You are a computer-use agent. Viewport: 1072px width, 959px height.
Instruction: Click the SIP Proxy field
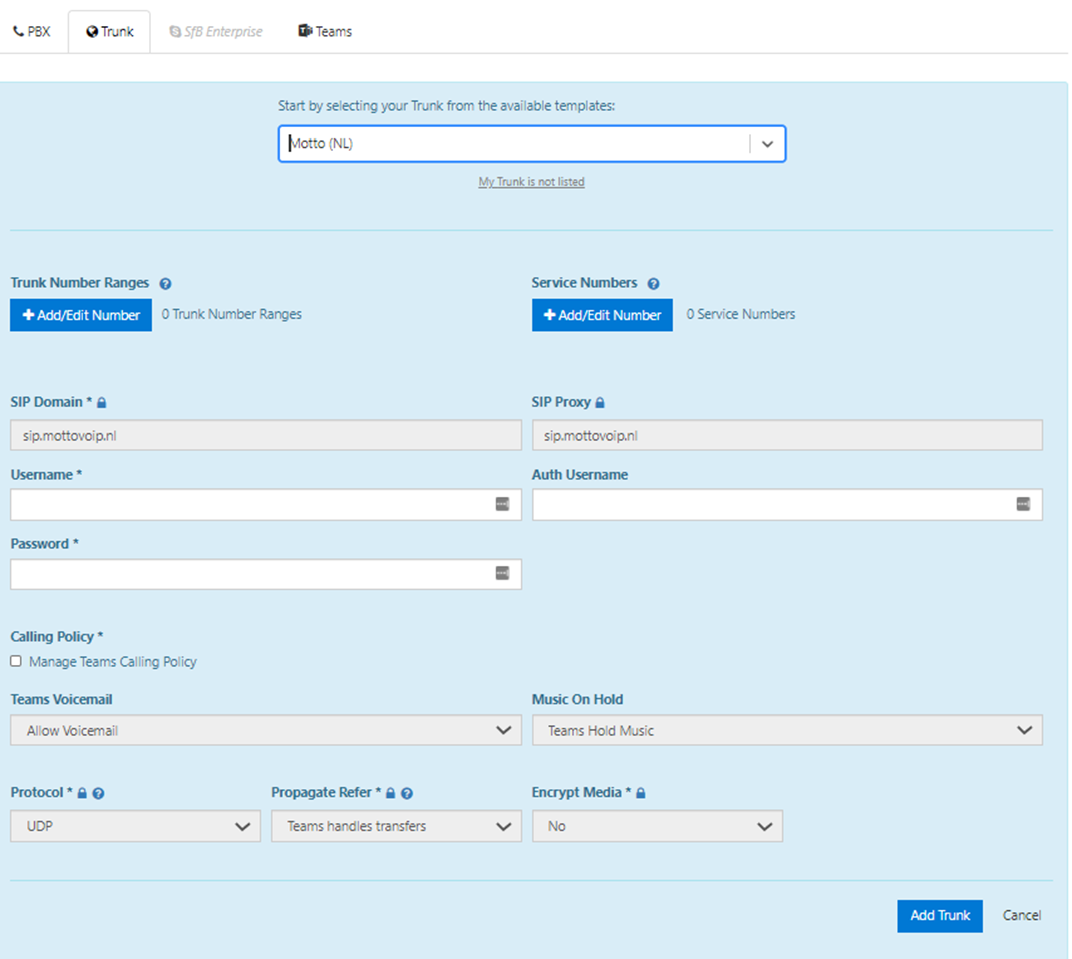pos(788,435)
